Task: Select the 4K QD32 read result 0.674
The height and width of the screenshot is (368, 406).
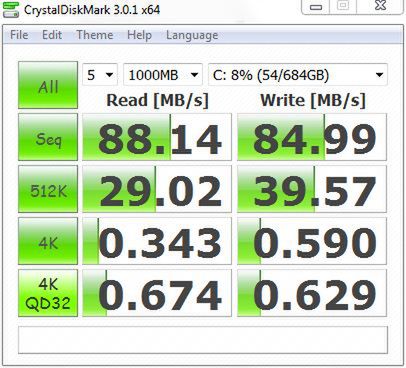Action: (157, 293)
